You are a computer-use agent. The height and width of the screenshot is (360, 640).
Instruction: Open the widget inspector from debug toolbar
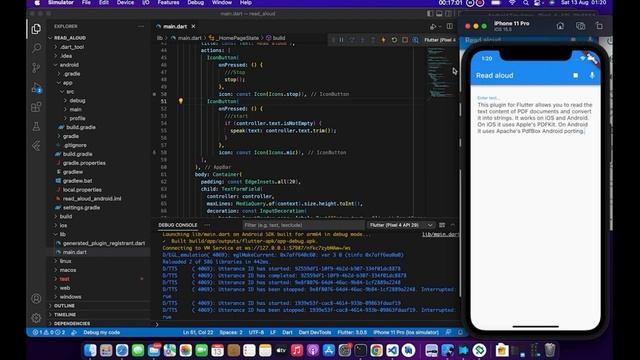(416, 40)
